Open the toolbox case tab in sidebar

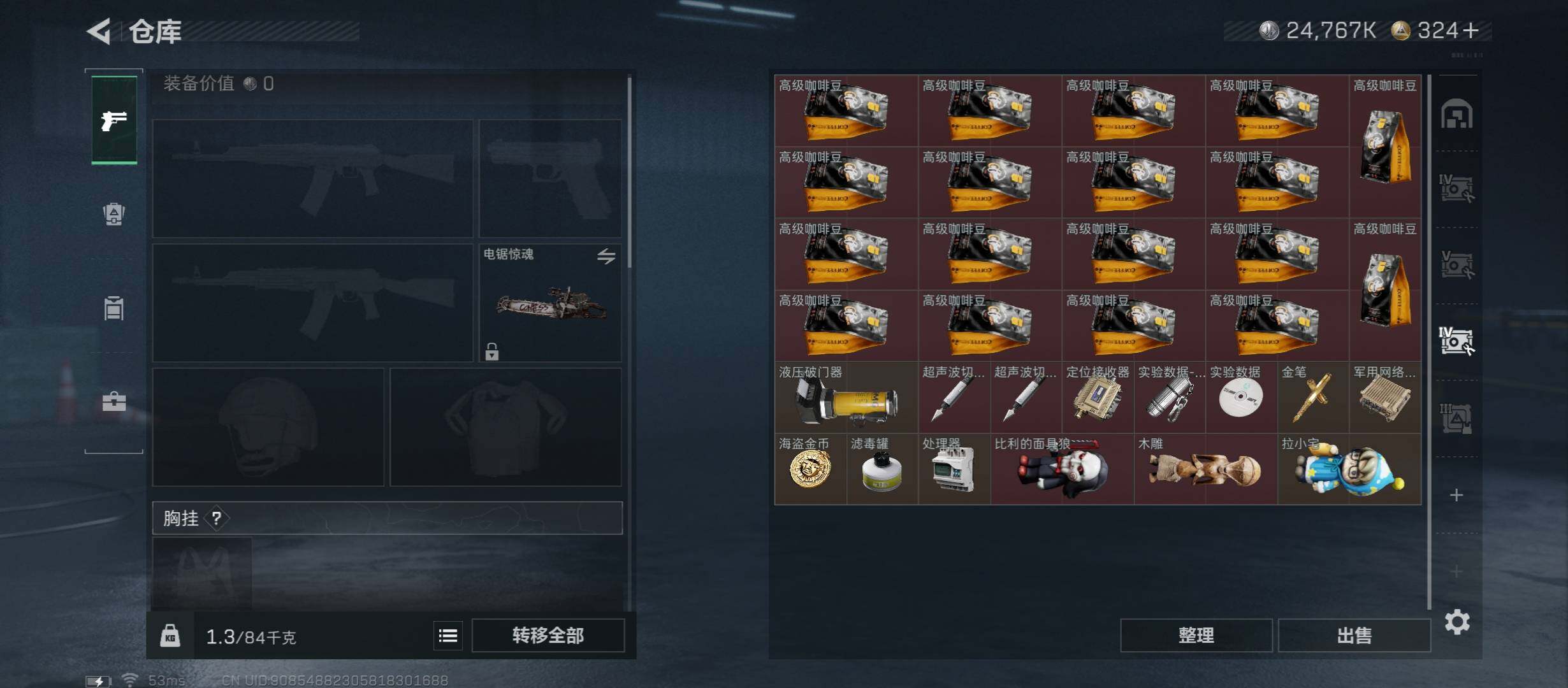[114, 401]
